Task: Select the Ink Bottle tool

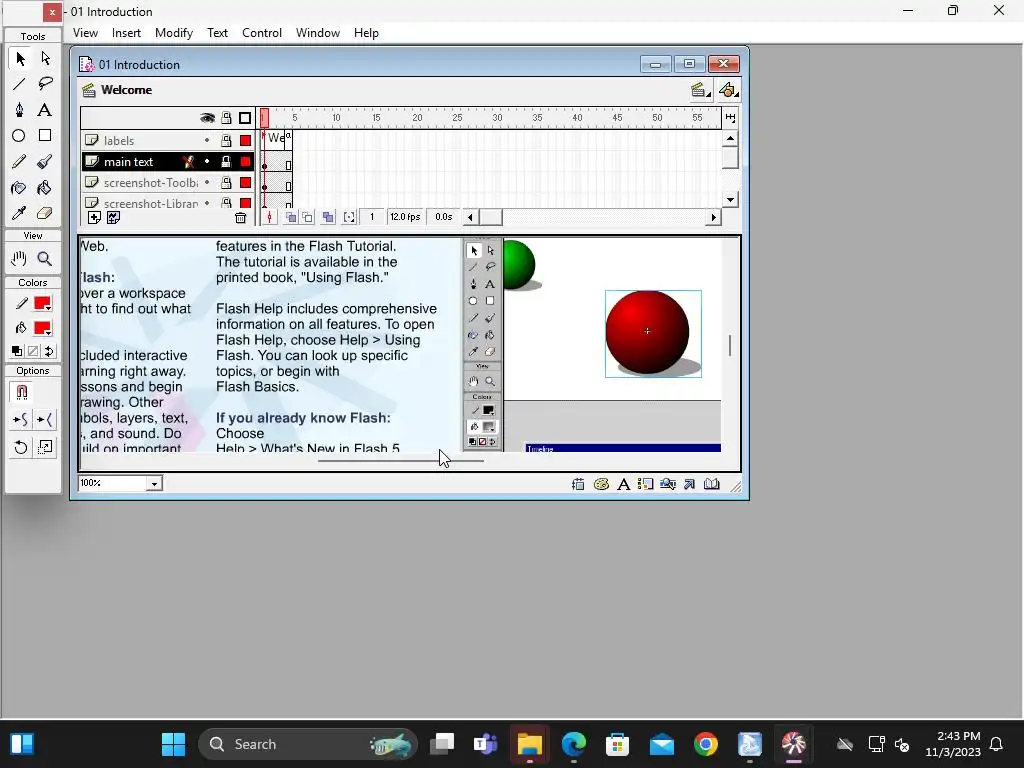Action: pos(19,188)
